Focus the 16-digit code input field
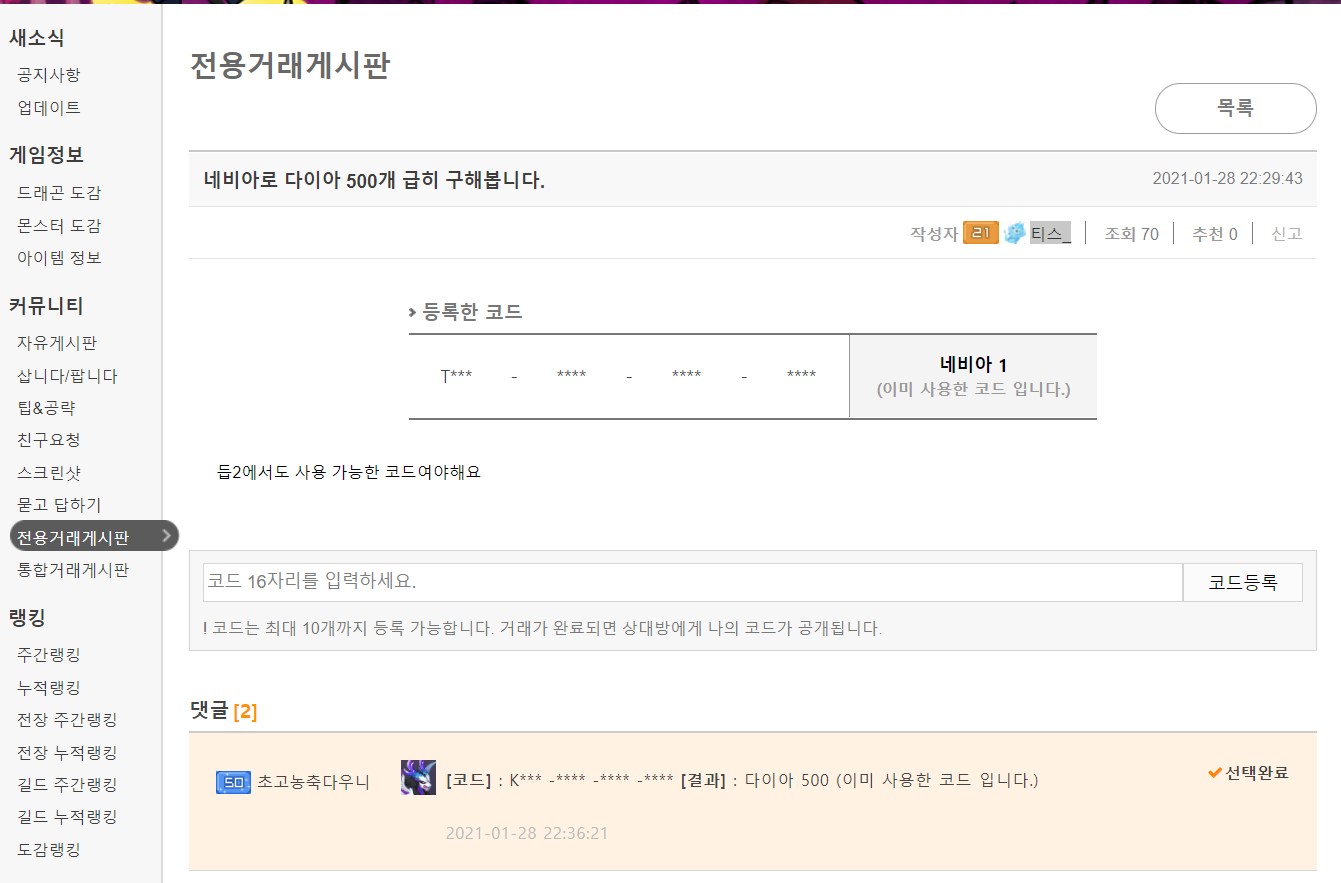This screenshot has height=883, width=1341. click(x=692, y=582)
